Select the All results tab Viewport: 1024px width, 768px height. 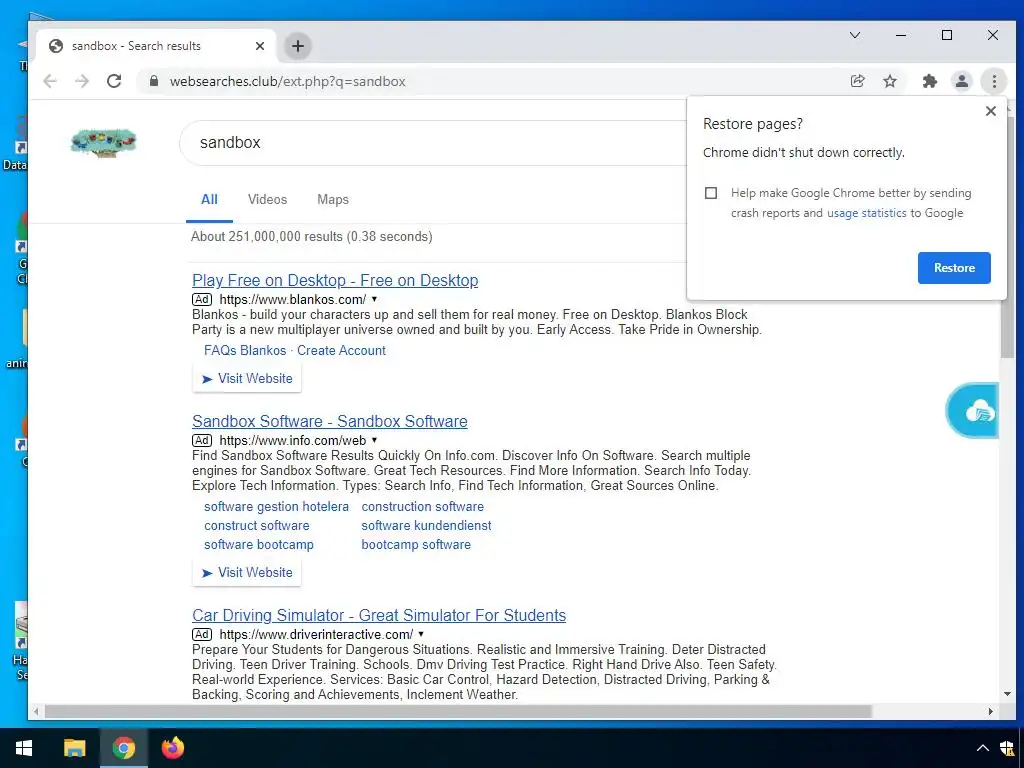(x=209, y=200)
